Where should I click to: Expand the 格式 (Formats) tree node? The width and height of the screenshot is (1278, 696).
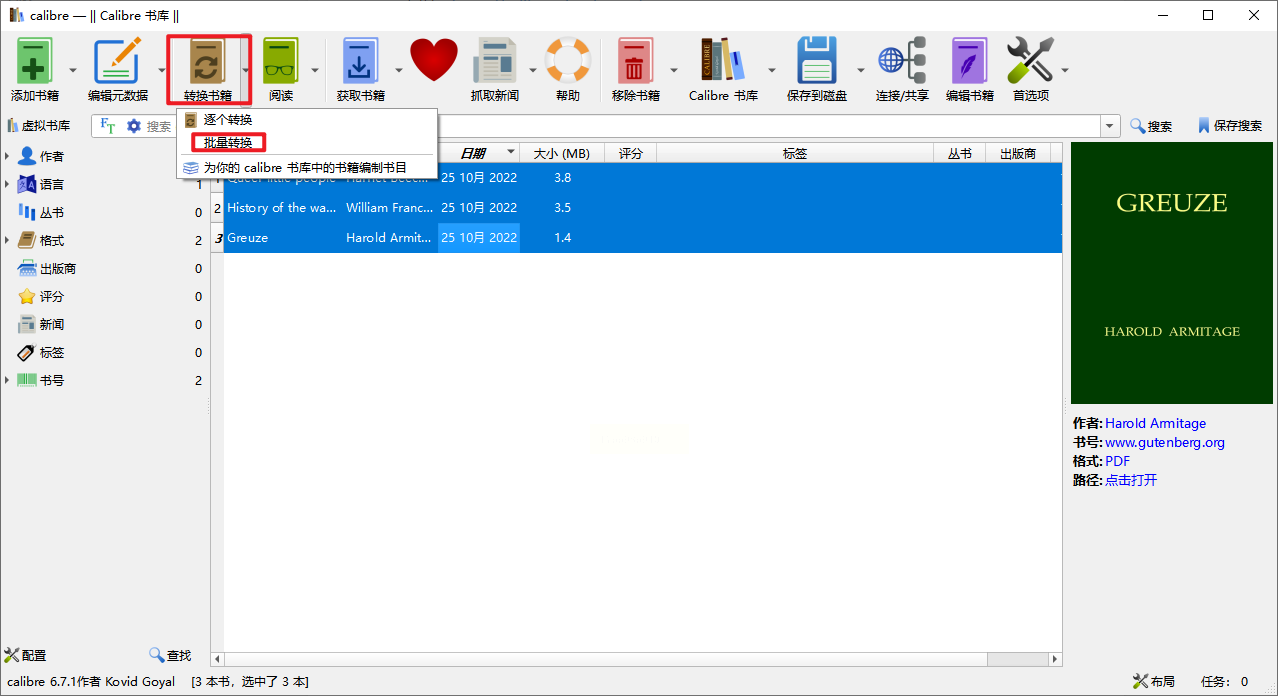click(x=8, y=240)
